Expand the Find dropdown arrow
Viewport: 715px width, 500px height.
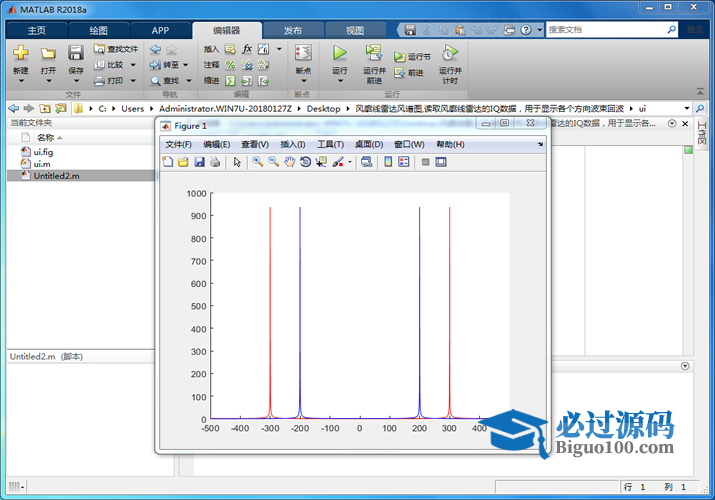189,81
